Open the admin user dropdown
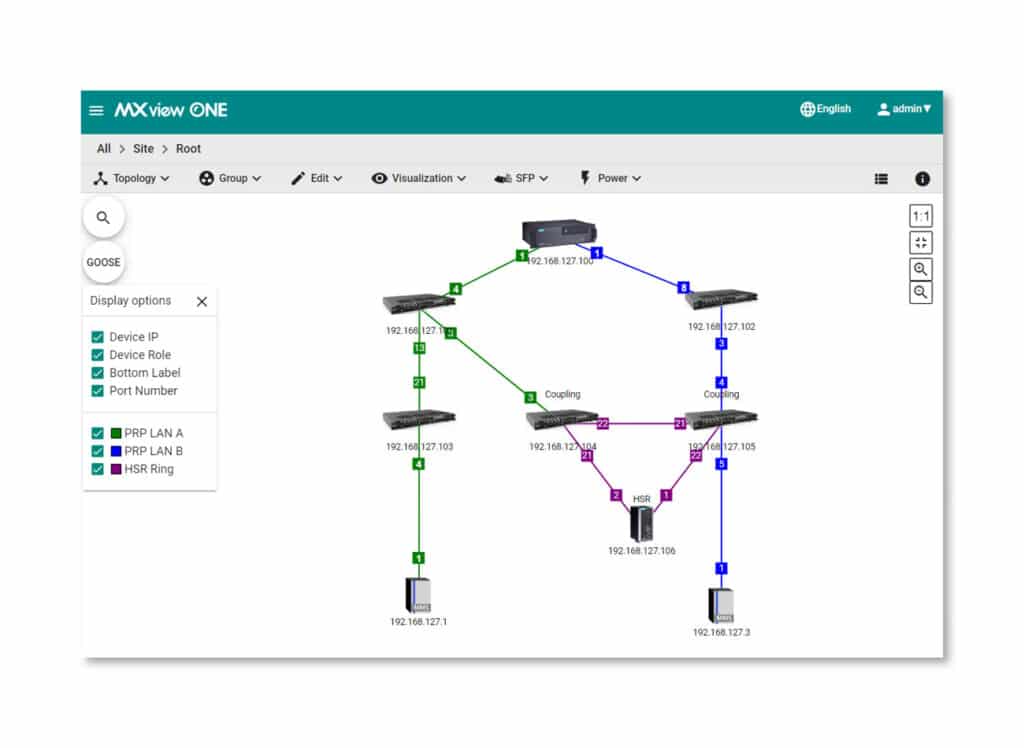Screen dimensions: 1024x748 (904, 109)
